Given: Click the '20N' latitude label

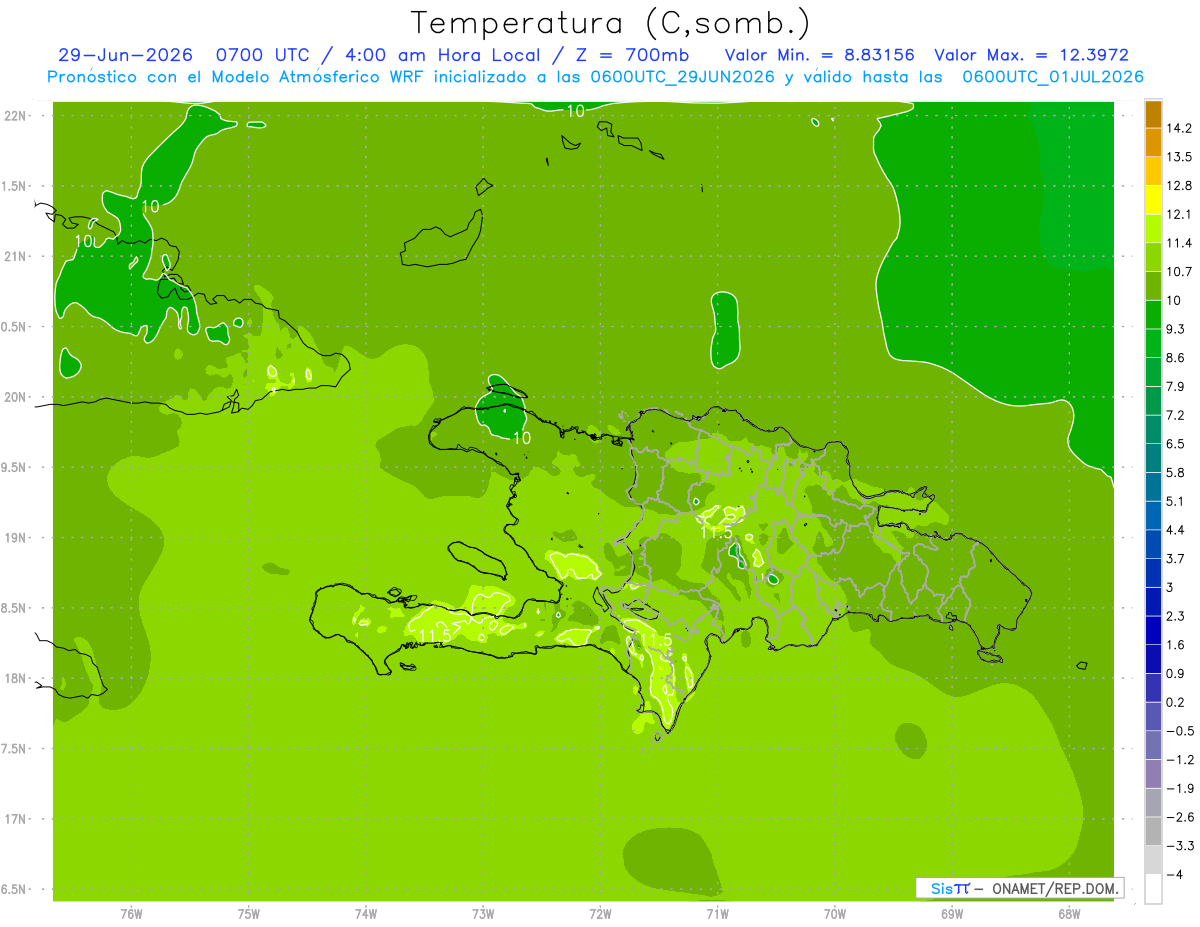Looking at the screenshot, I should click(x=17, y=397).
